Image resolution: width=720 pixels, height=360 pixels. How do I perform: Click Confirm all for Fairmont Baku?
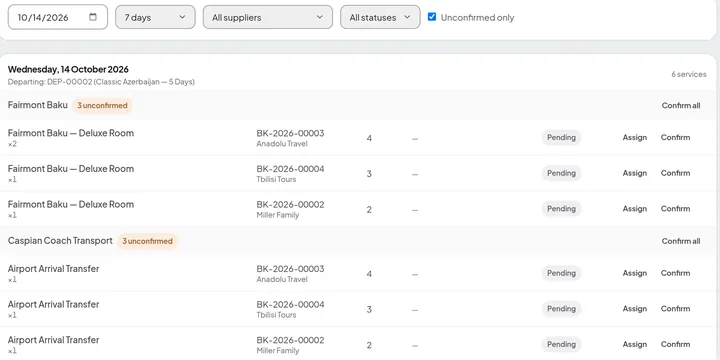pyautogui.click(x=681, y=105)
